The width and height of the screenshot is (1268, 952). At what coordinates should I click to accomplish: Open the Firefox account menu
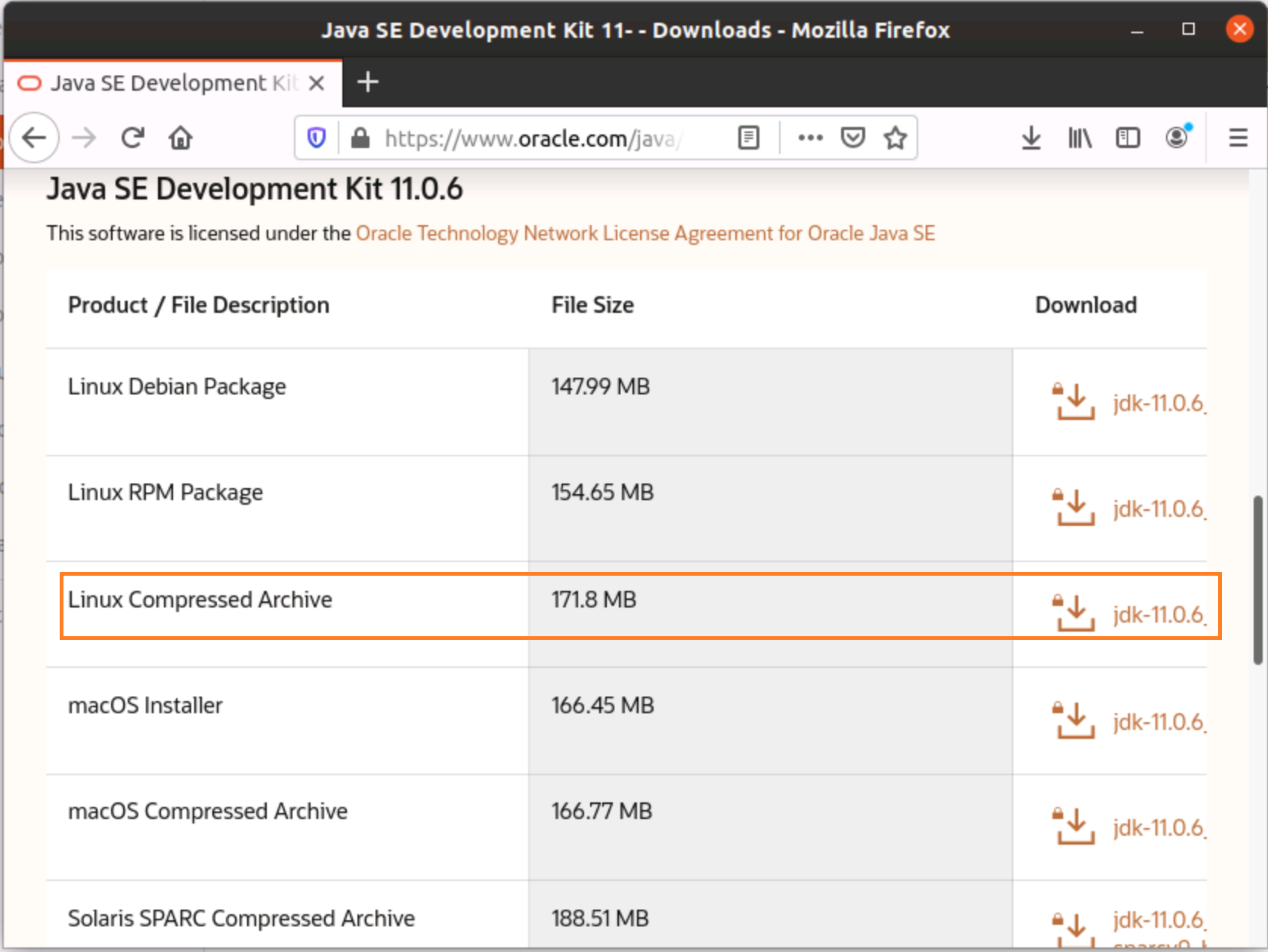pos(1177,137)
